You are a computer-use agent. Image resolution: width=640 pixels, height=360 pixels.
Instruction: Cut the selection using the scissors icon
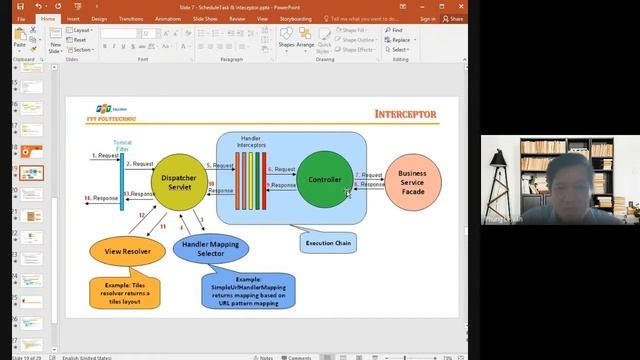33,30
